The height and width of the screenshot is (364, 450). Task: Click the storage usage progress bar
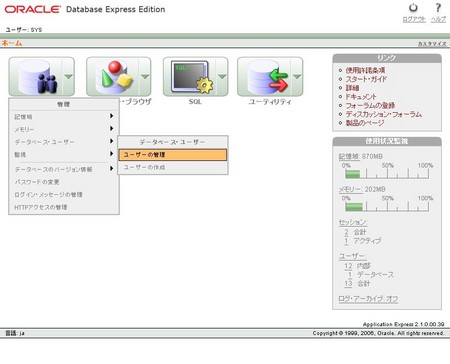point(387,174)
